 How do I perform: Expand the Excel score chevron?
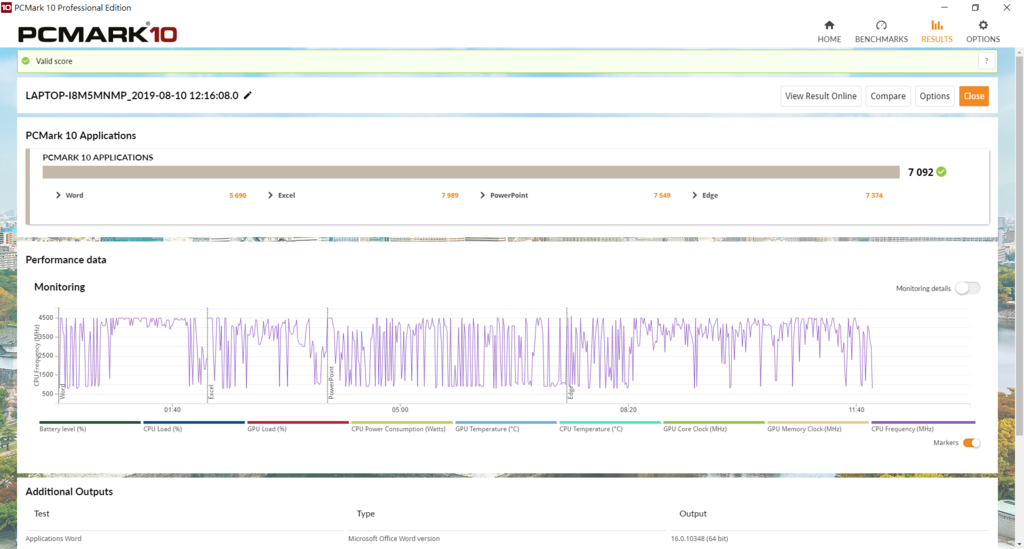pos(270,195)
